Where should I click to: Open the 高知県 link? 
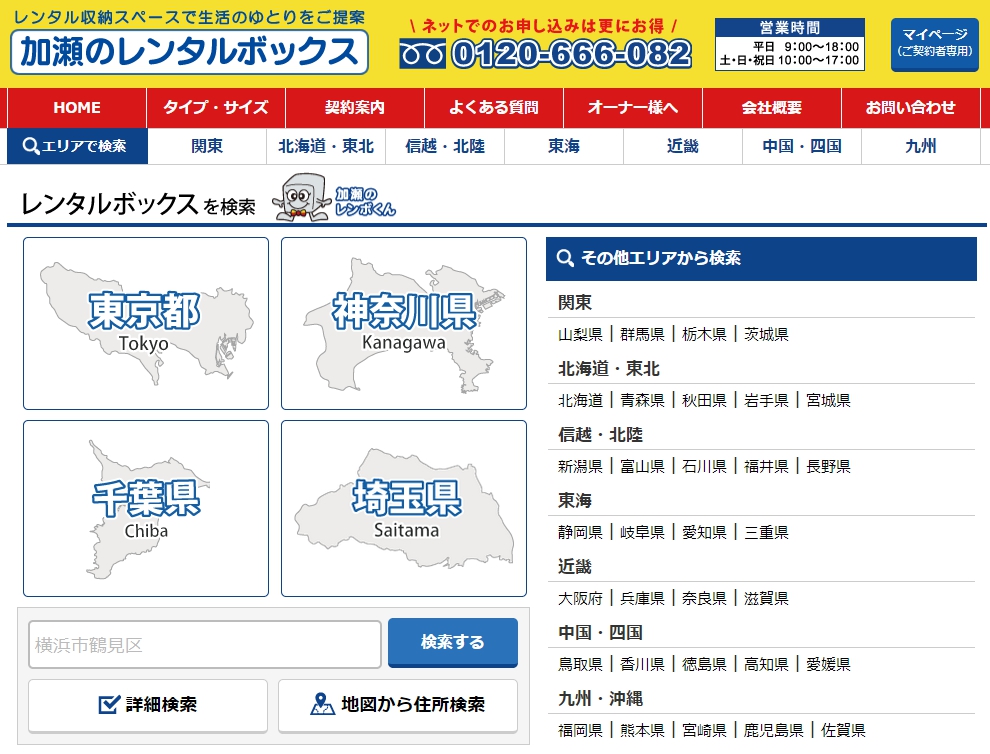point(766,664)
